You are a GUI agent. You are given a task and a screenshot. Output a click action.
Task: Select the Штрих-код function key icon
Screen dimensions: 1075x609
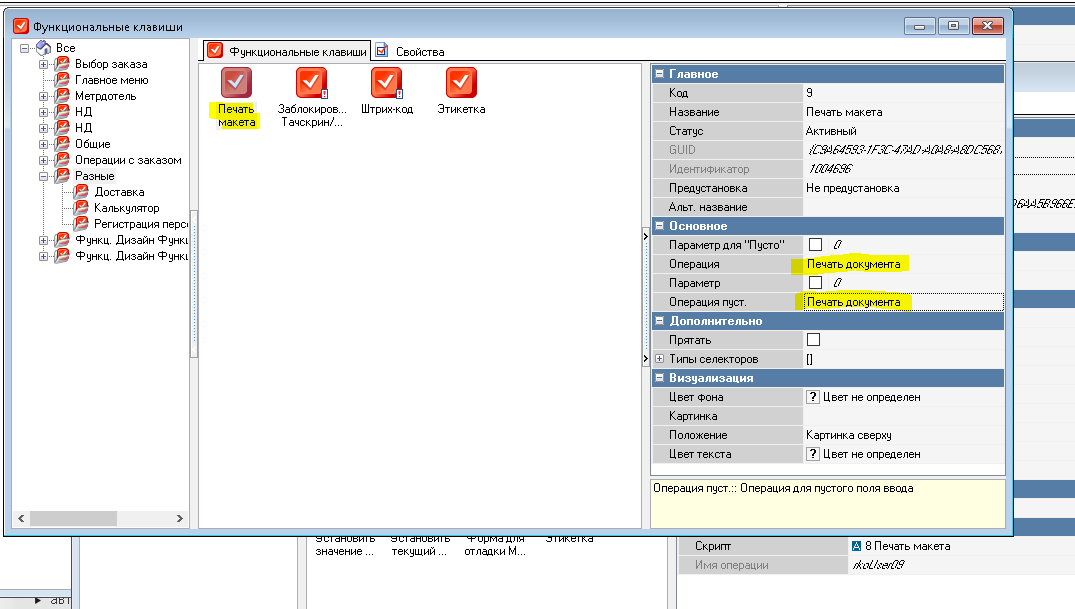pos(386,83)
